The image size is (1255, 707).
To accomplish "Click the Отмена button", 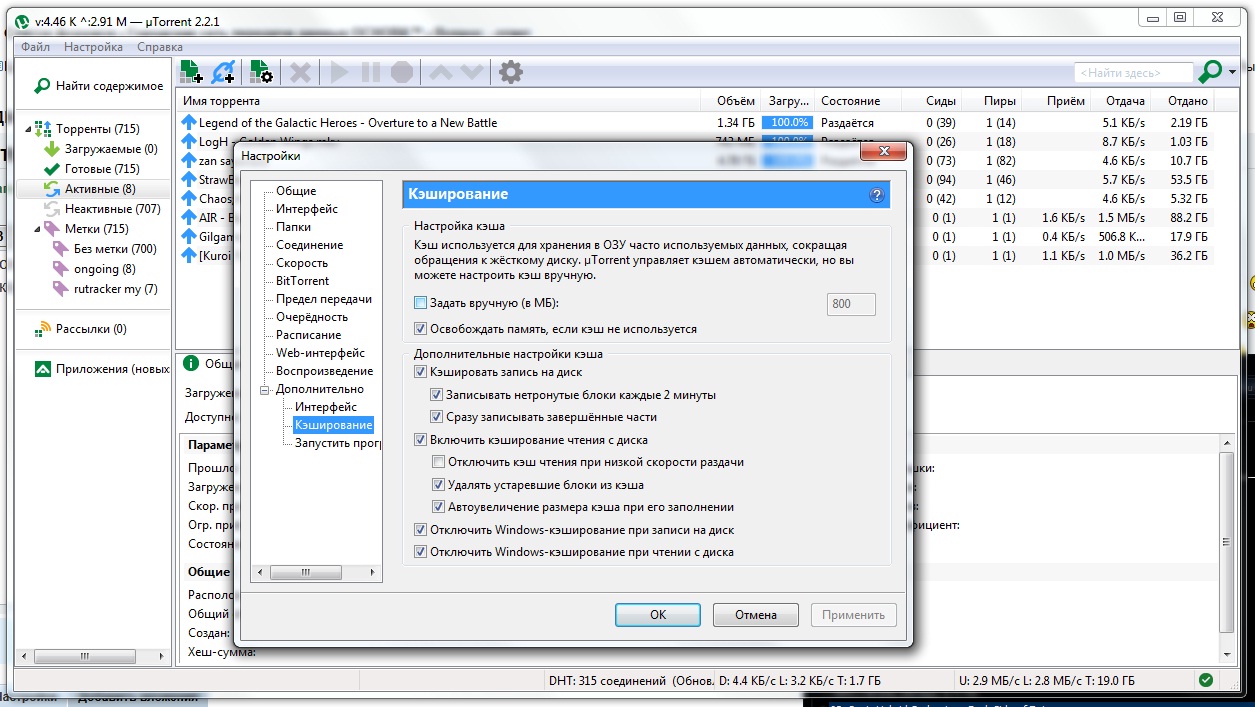I will tap(755, 615).
